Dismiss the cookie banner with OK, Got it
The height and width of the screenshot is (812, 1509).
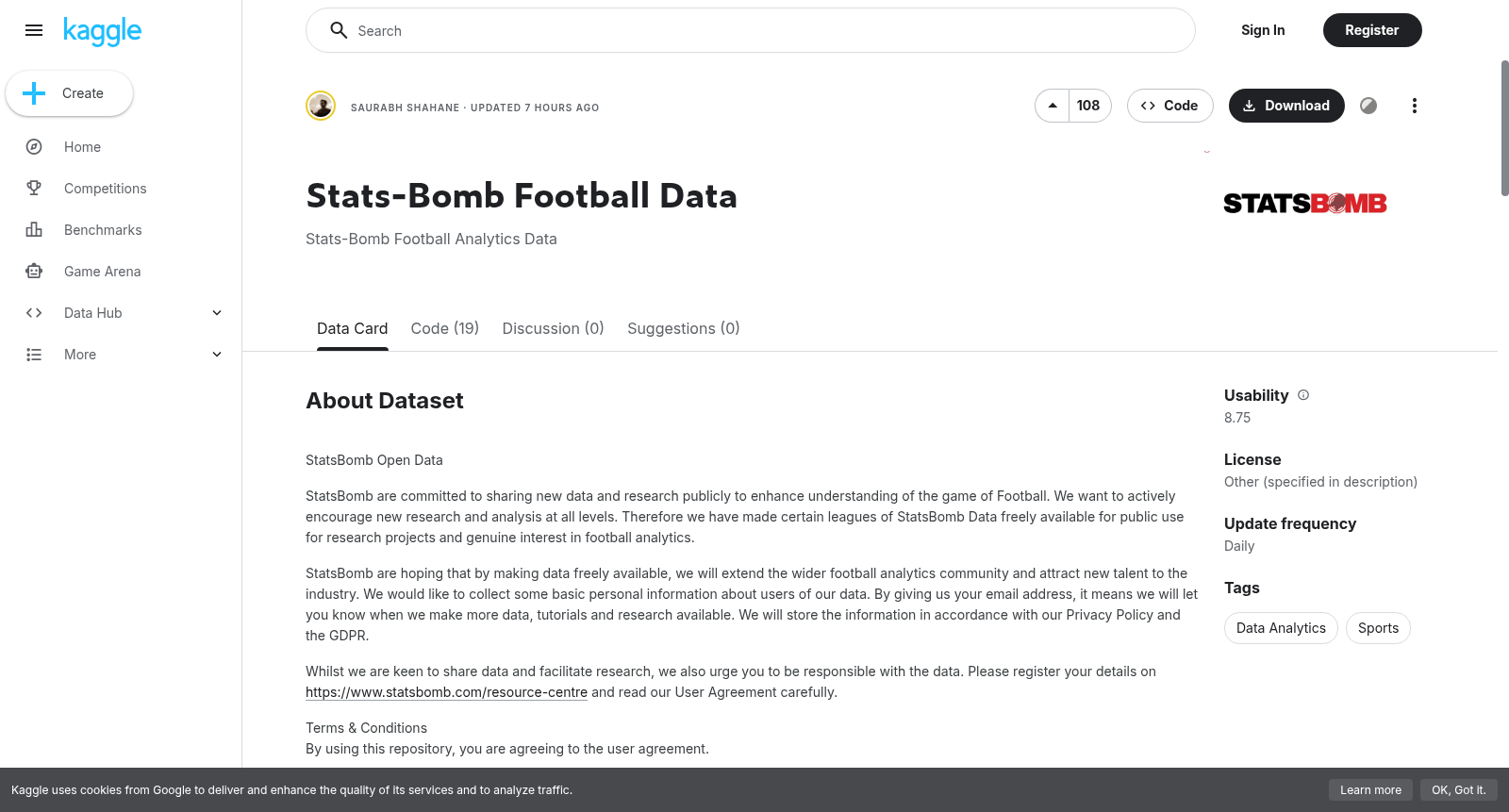point(1458,790)
